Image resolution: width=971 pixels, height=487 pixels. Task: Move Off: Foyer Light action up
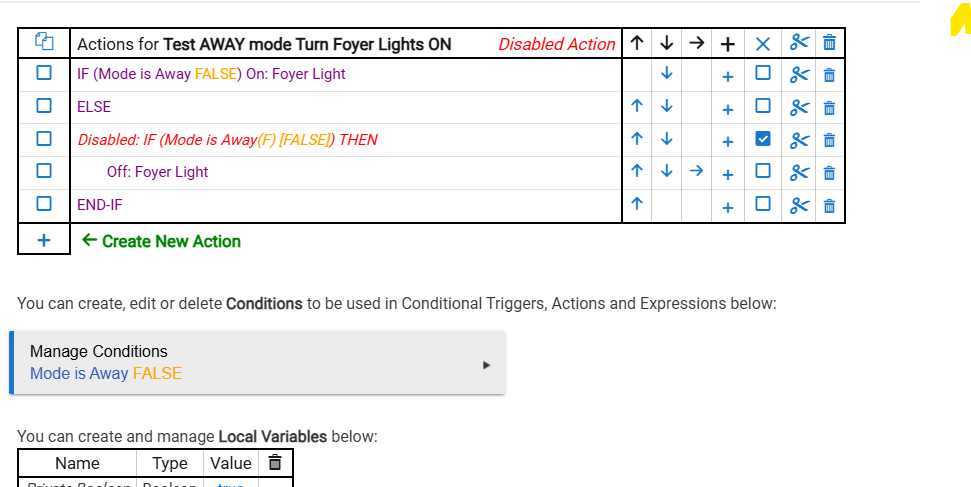coord(637,172)
